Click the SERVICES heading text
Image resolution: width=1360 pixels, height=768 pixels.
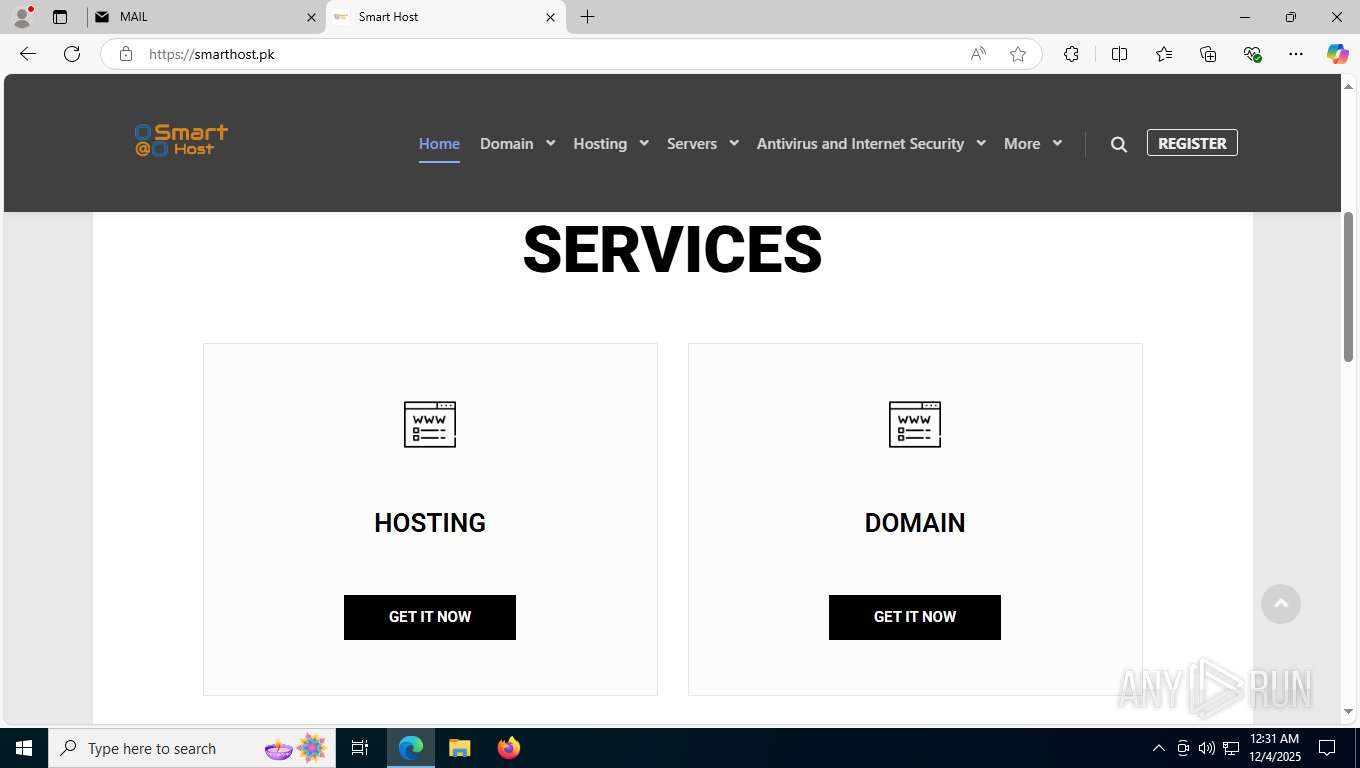[x=673, y=249]
